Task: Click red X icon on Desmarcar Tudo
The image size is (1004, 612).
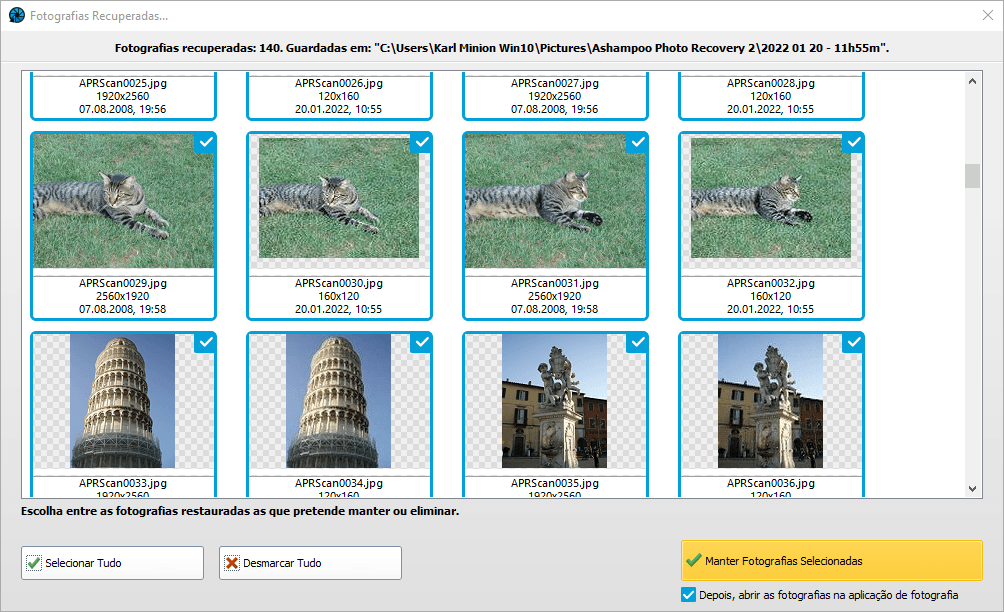Action: click(232, 563)
